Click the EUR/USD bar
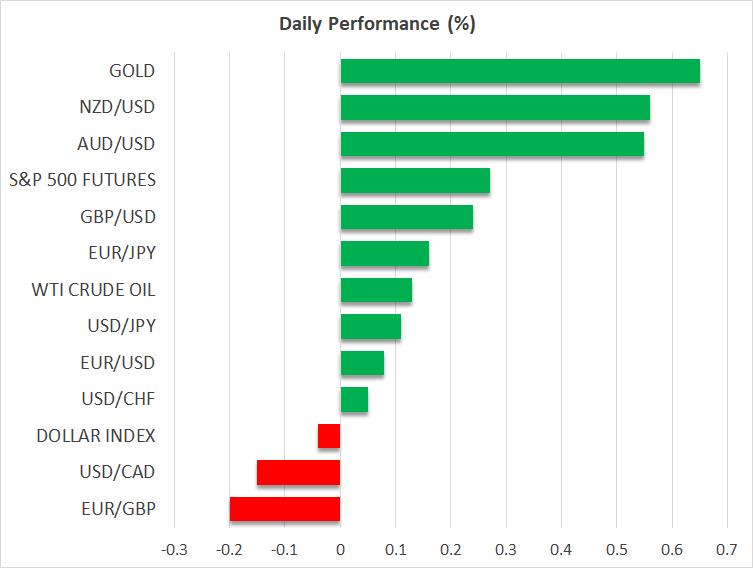 coord(362,363)
